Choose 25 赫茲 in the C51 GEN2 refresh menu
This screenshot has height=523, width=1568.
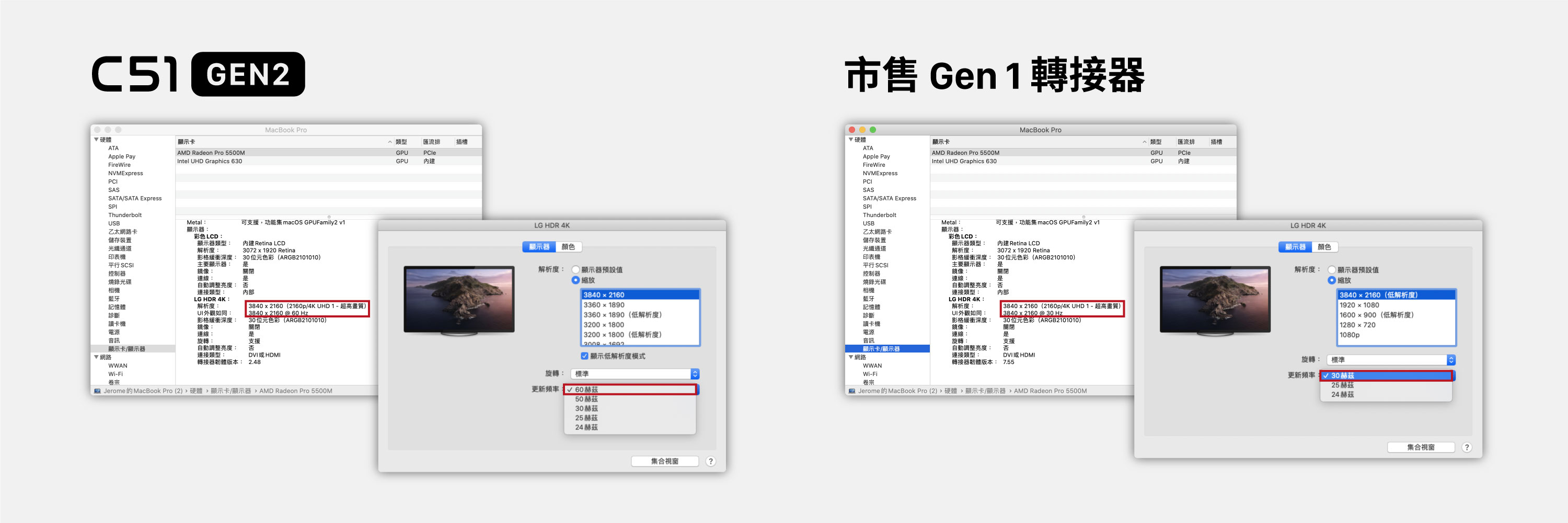click(x=630, y=418)
